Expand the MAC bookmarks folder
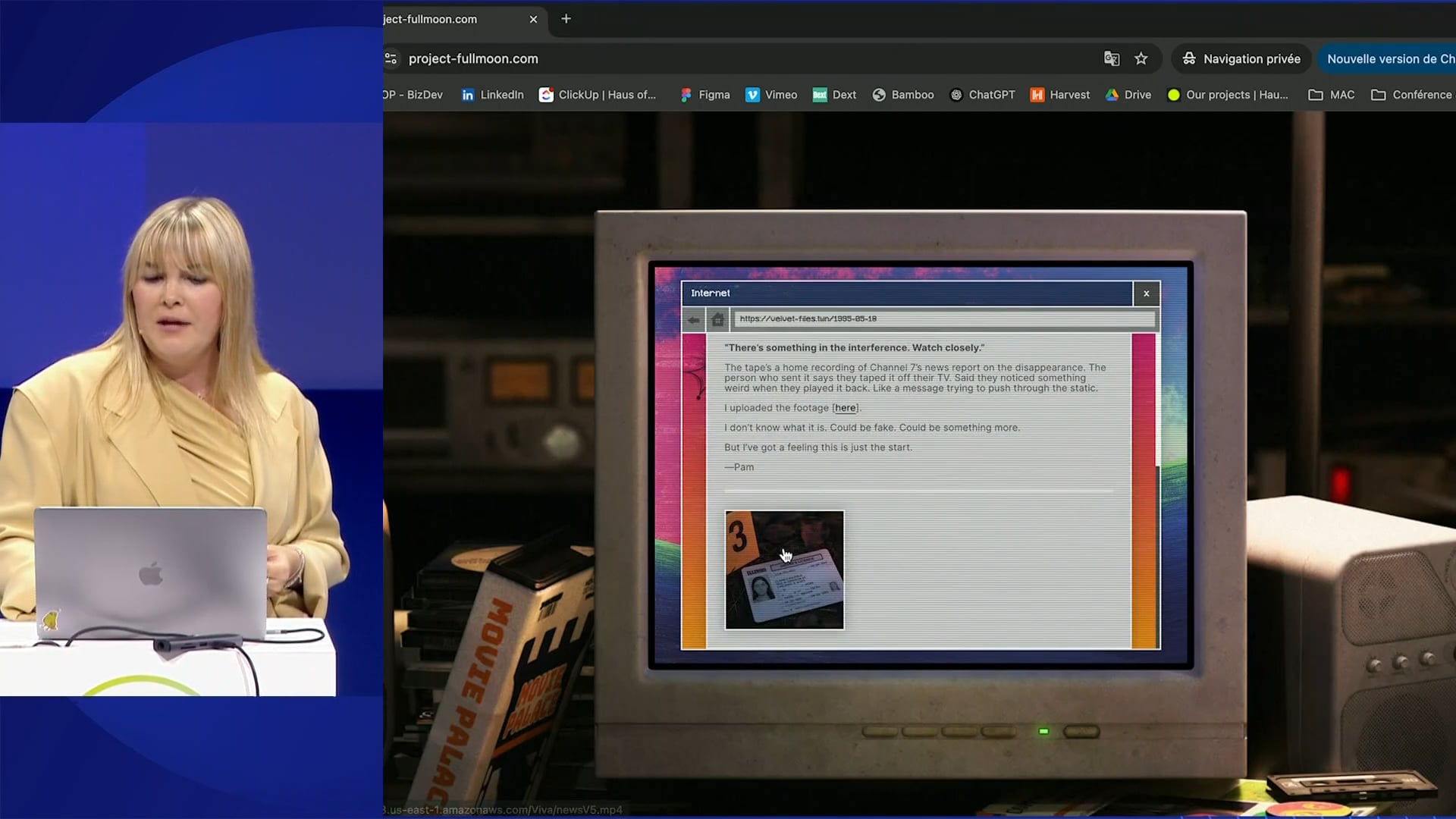1456x819 pixels. 1332,95
